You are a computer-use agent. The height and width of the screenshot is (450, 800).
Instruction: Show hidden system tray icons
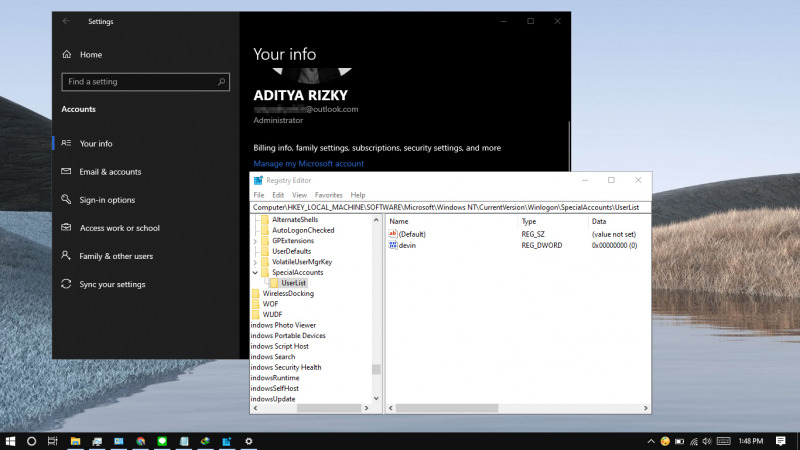point(651,441)
